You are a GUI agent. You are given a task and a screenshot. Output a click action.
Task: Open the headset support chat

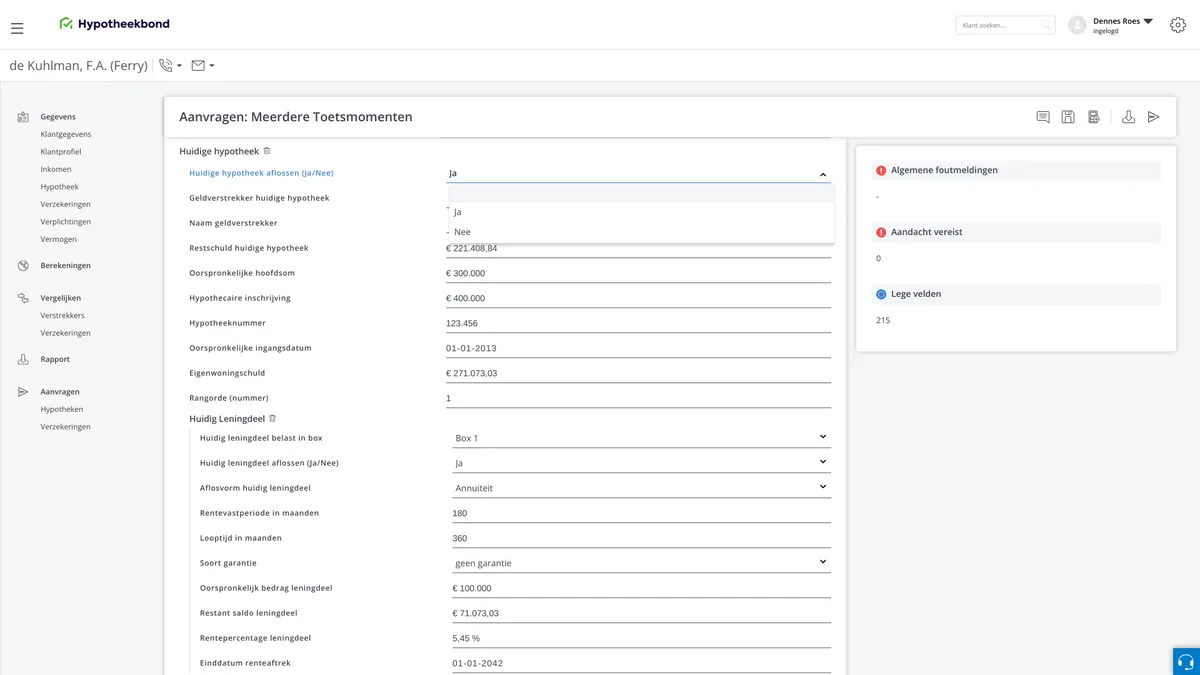(1186, 662)
